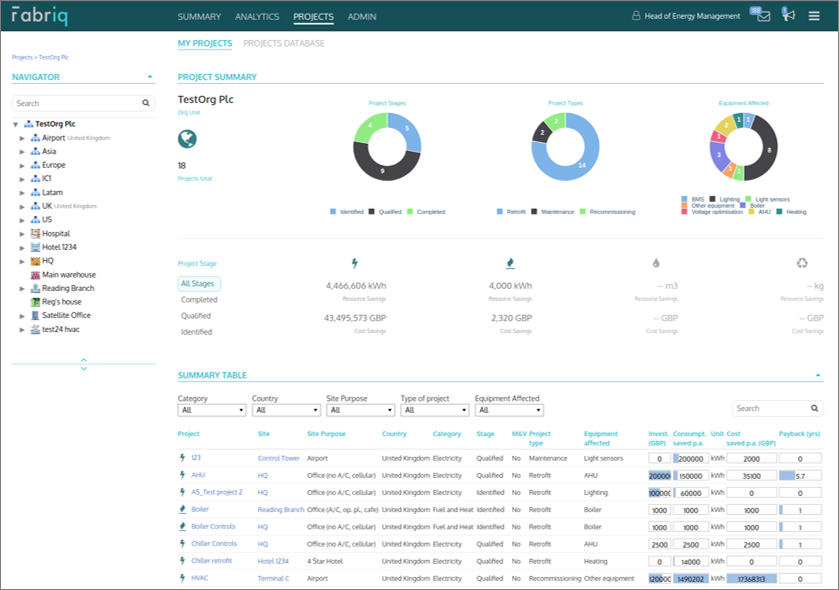Select the electricity lightning icon above kWh savings
839x590 pixels.
[356, 261]
